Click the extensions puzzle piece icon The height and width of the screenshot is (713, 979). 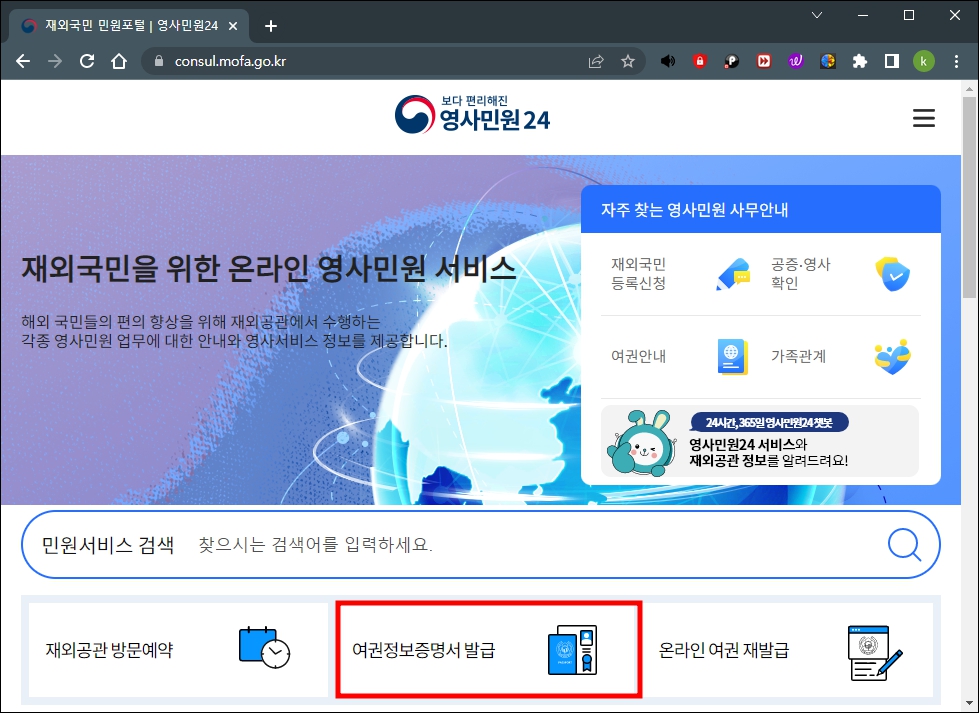[x=860, y=60]
